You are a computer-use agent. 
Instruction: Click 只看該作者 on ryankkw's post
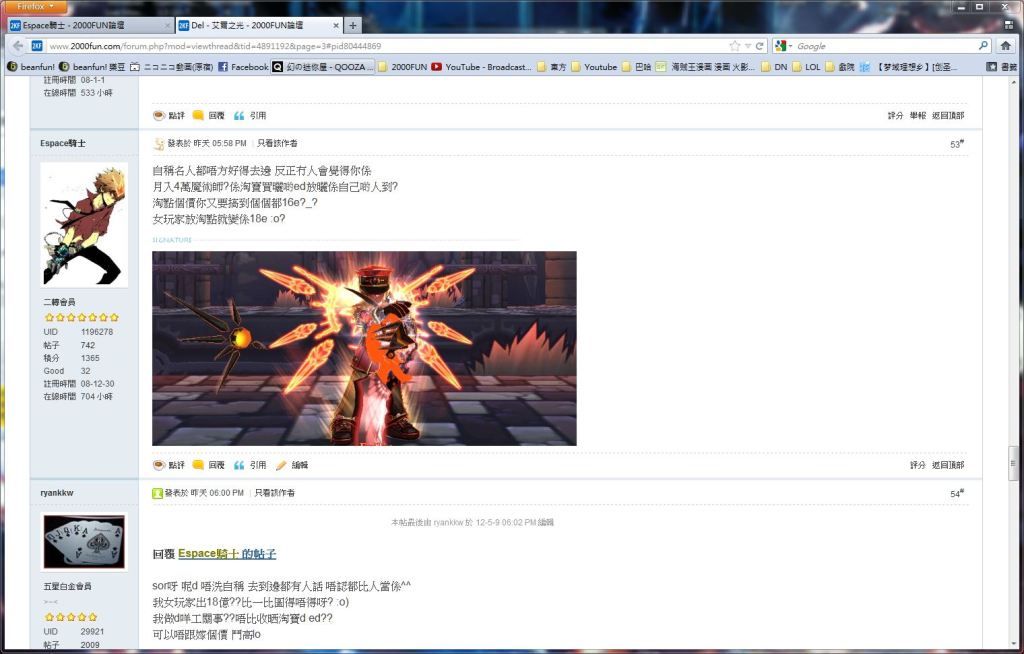[274, 493]
